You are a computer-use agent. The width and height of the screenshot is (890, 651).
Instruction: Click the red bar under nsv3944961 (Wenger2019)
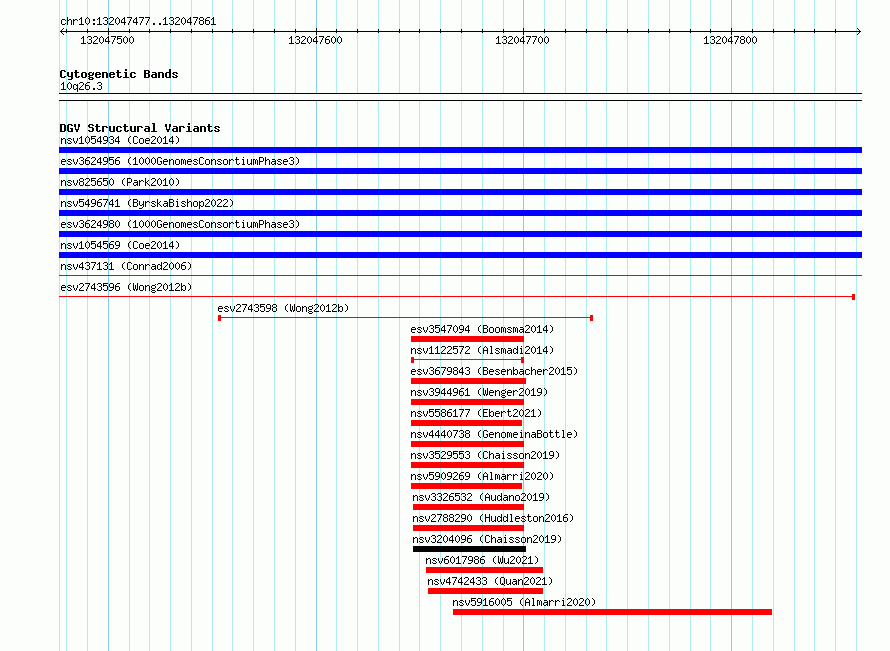pos(467,402)
